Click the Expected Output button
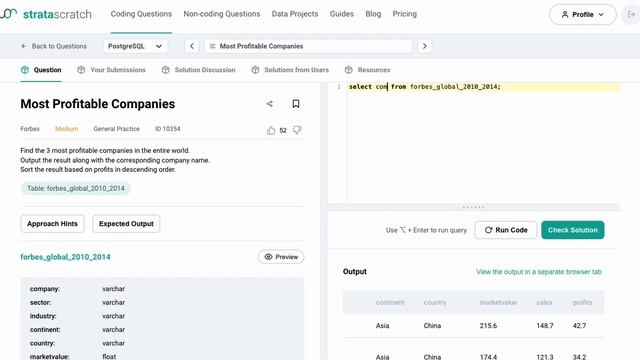The image size is (640, 360). [126, 224]
